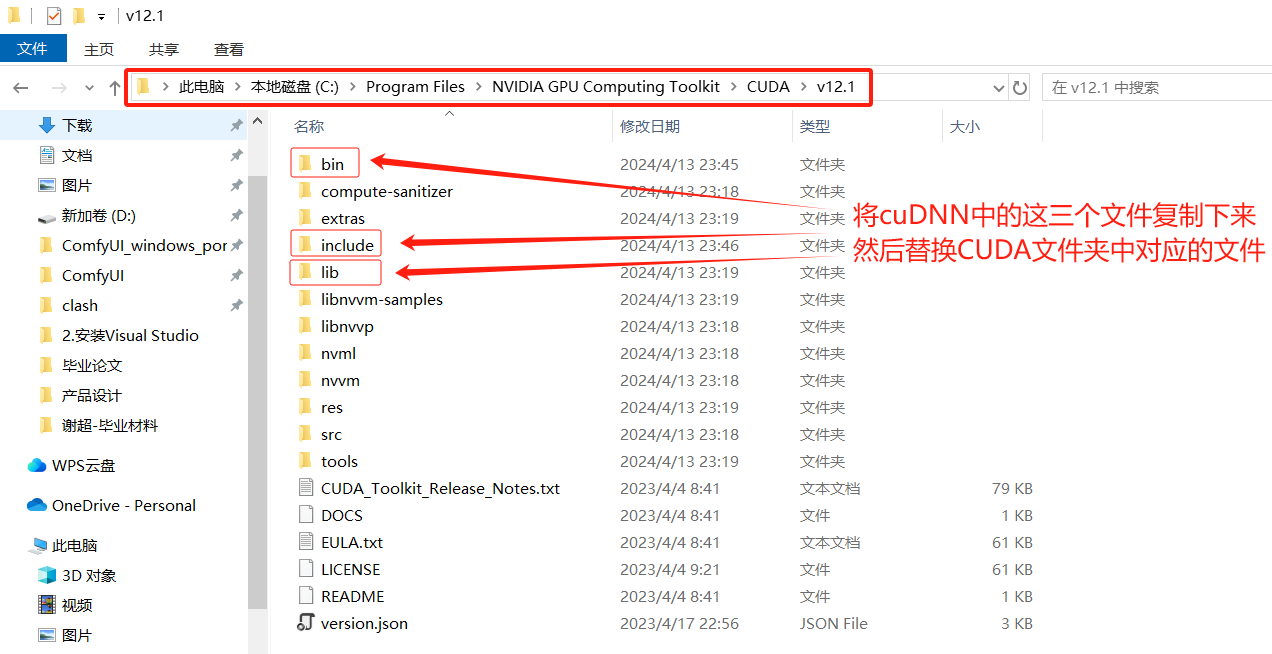The height and width of the screenshot is (654, 1272).
Task: Open the 文件 menu
Action: point(33,48)
